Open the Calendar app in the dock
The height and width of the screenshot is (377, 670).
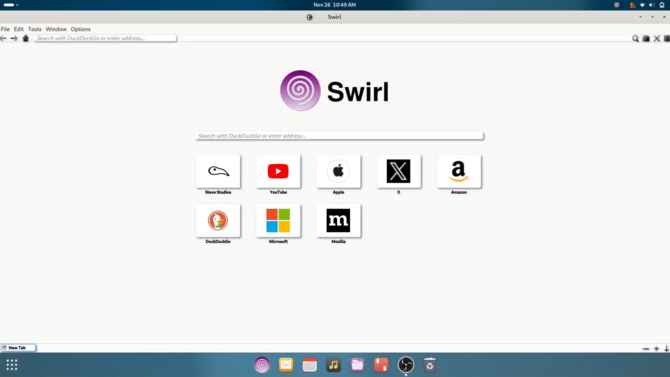310,365
